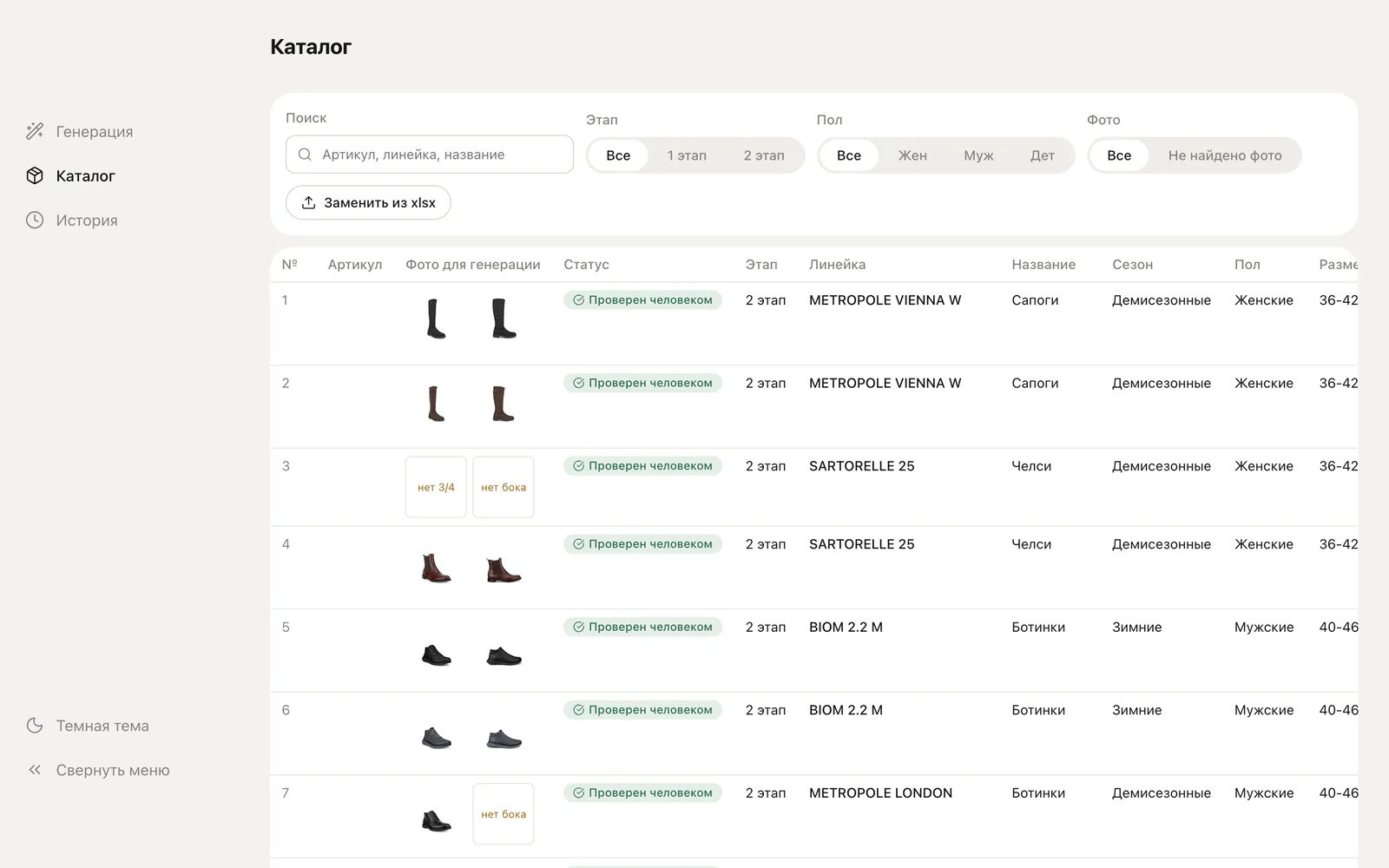1389x868 pixels.
Task: Focus the Артикул, линейка, название search field
Action: coord(430,155)
